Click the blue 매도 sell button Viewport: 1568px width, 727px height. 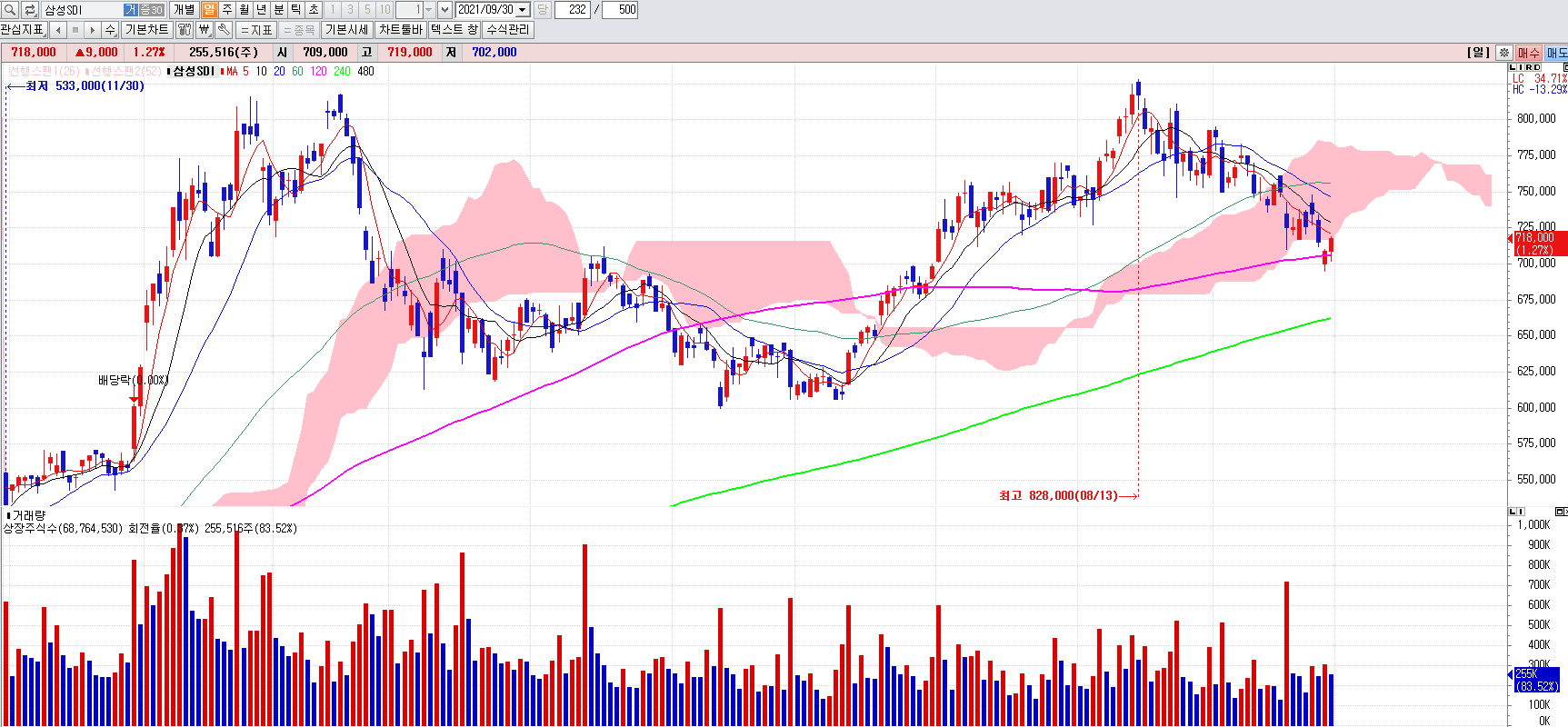pos(1556,53)
